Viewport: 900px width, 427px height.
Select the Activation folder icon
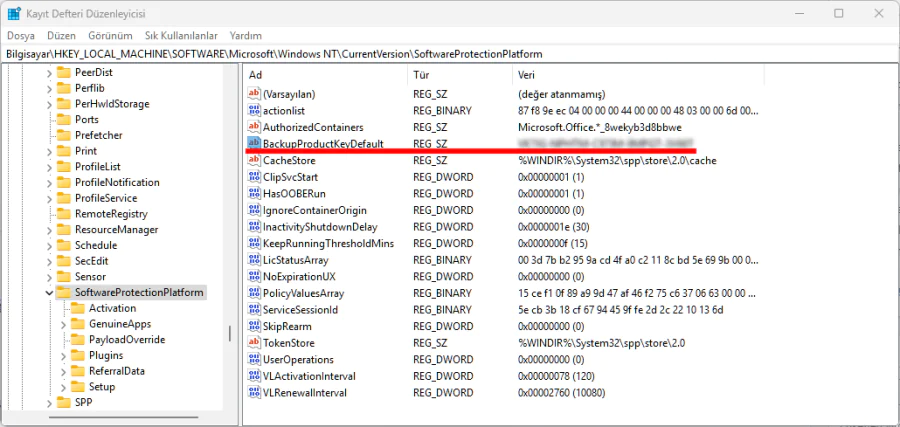click(x=77, y=308)
